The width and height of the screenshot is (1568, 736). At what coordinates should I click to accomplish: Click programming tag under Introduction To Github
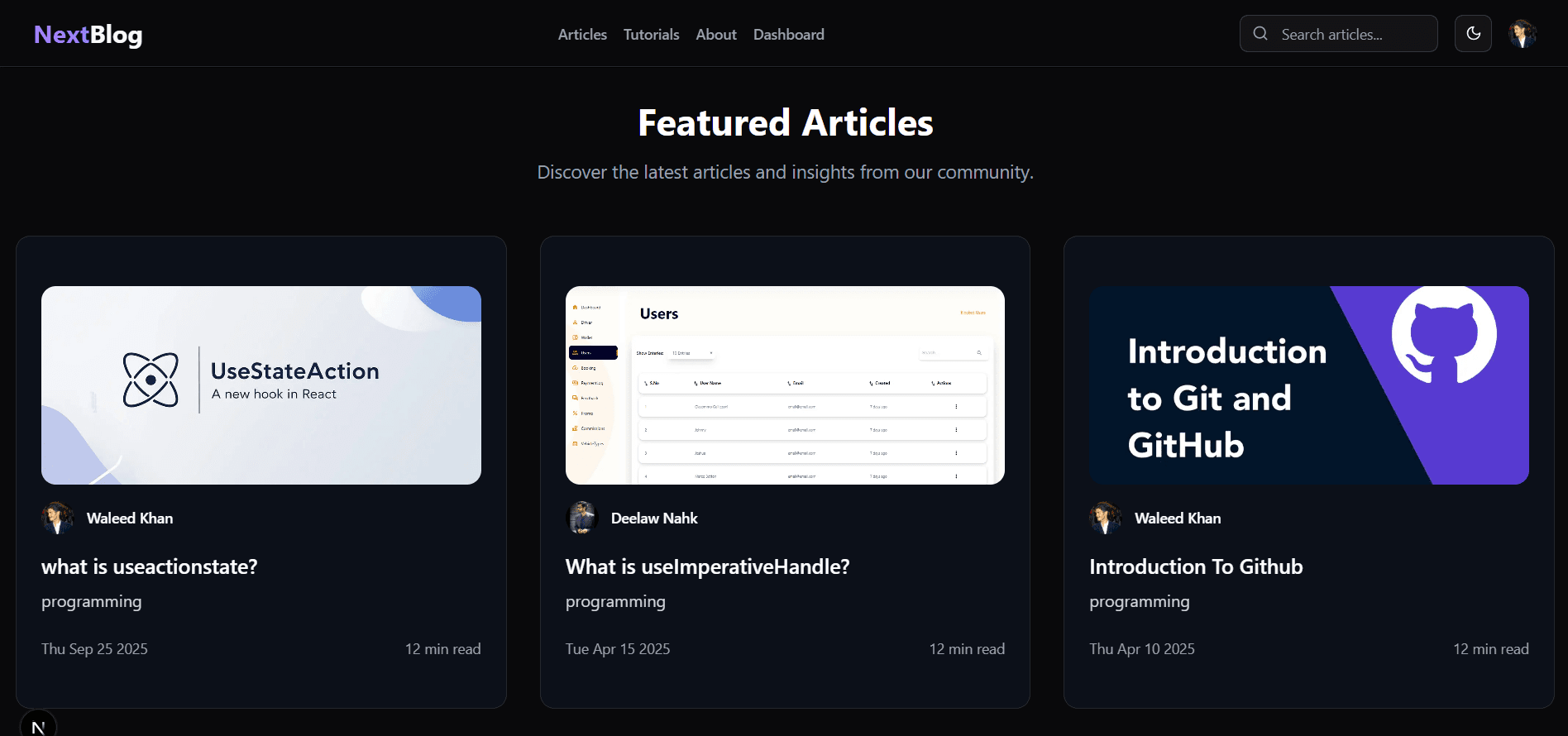[1140, 602]
